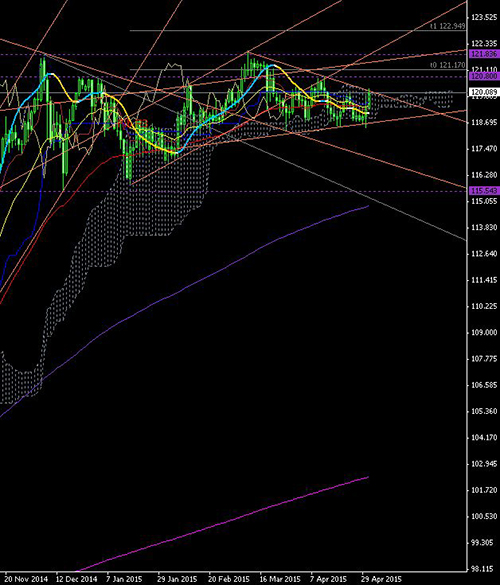The image size is (500, 585).
Task: Select the magenta trend line near chart bottom
Action: coord(222,524)
